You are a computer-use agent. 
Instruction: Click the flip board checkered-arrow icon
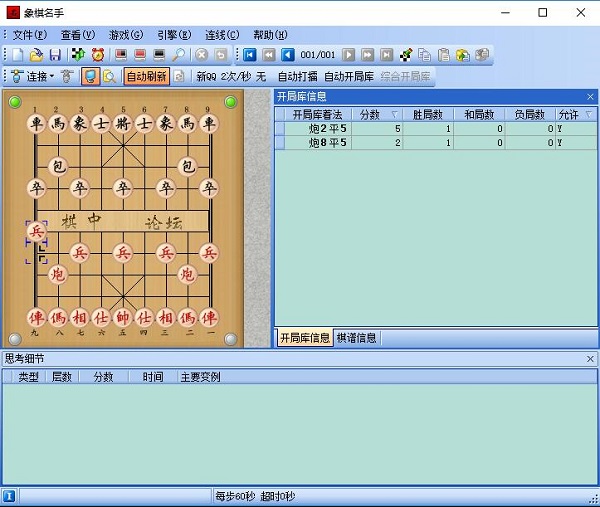[x=79, y=55]
